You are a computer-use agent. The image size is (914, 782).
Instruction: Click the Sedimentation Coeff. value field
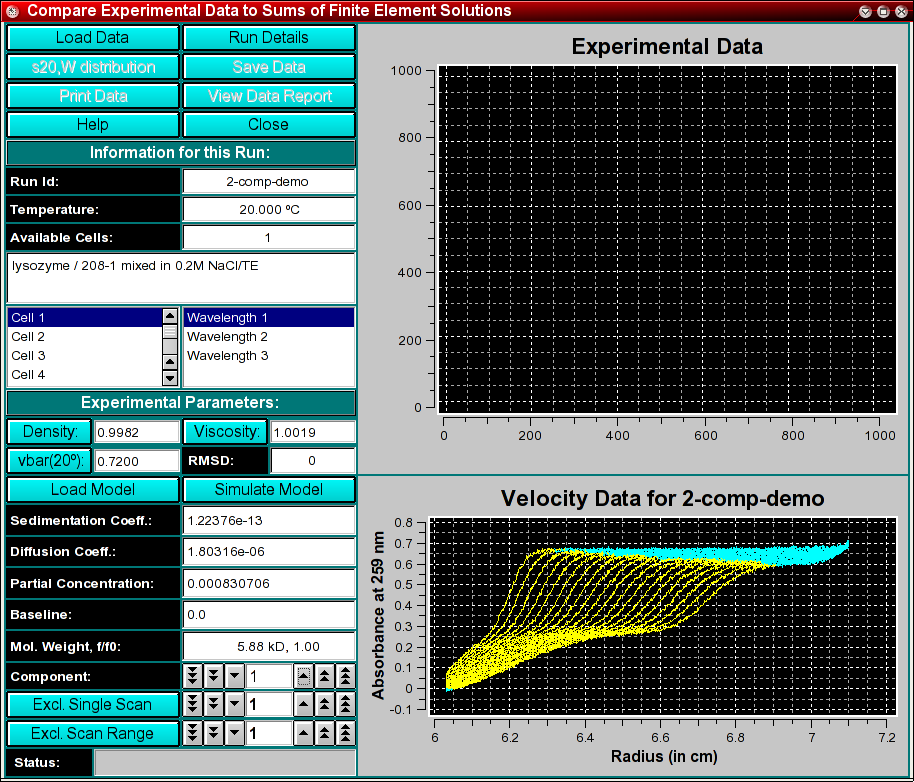(269, 521)
